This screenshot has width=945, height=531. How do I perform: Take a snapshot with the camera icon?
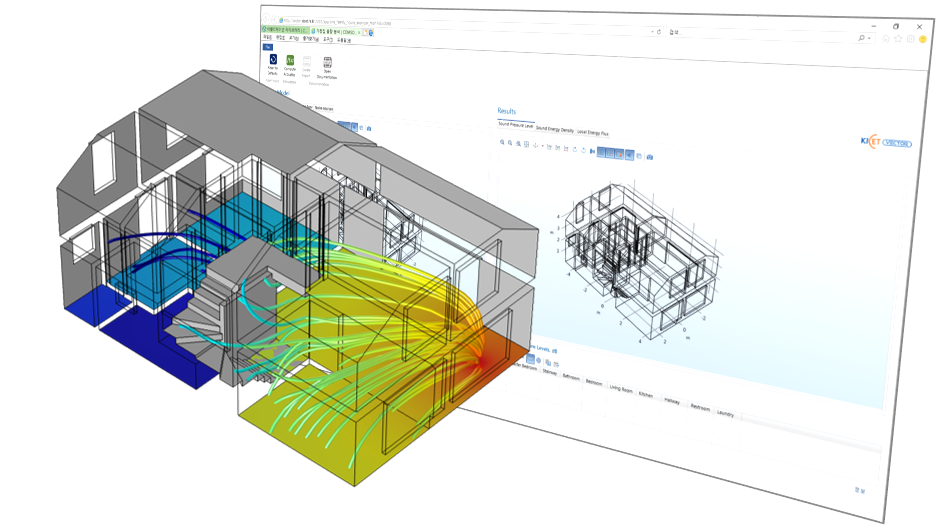[650, 157]
